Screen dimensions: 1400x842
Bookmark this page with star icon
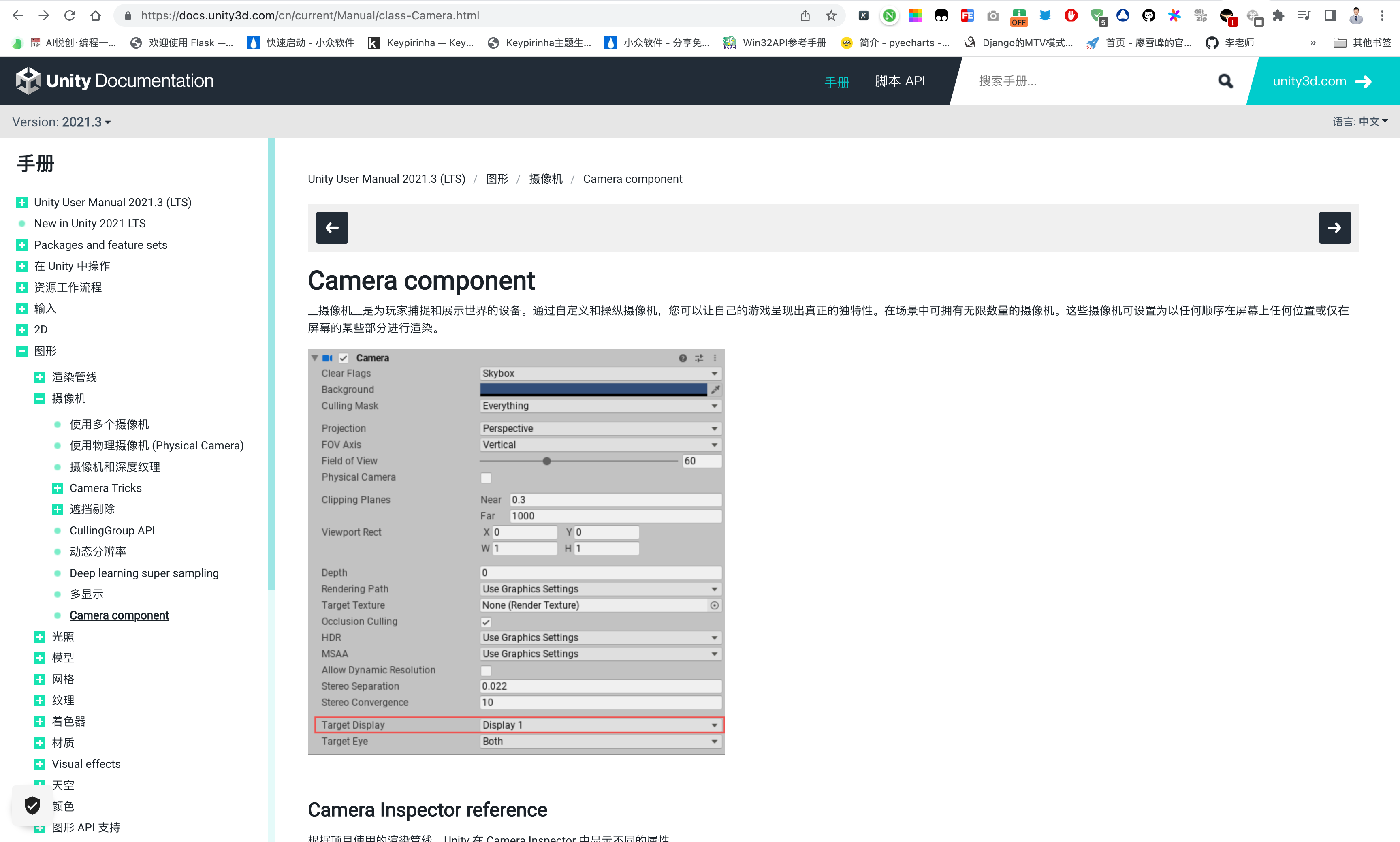pos(831,15)
